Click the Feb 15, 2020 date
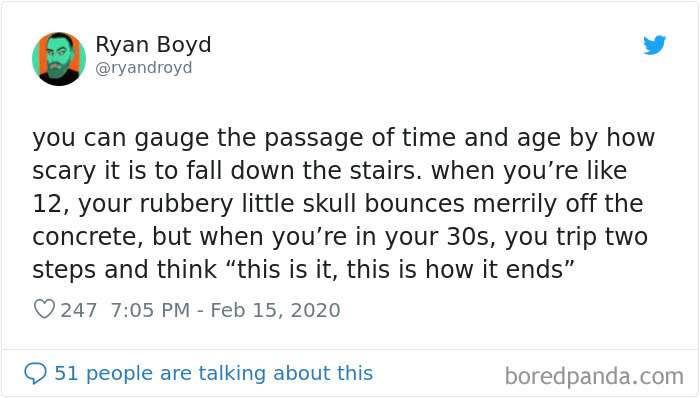Screen dimensions: 700x398 (275, 310)
